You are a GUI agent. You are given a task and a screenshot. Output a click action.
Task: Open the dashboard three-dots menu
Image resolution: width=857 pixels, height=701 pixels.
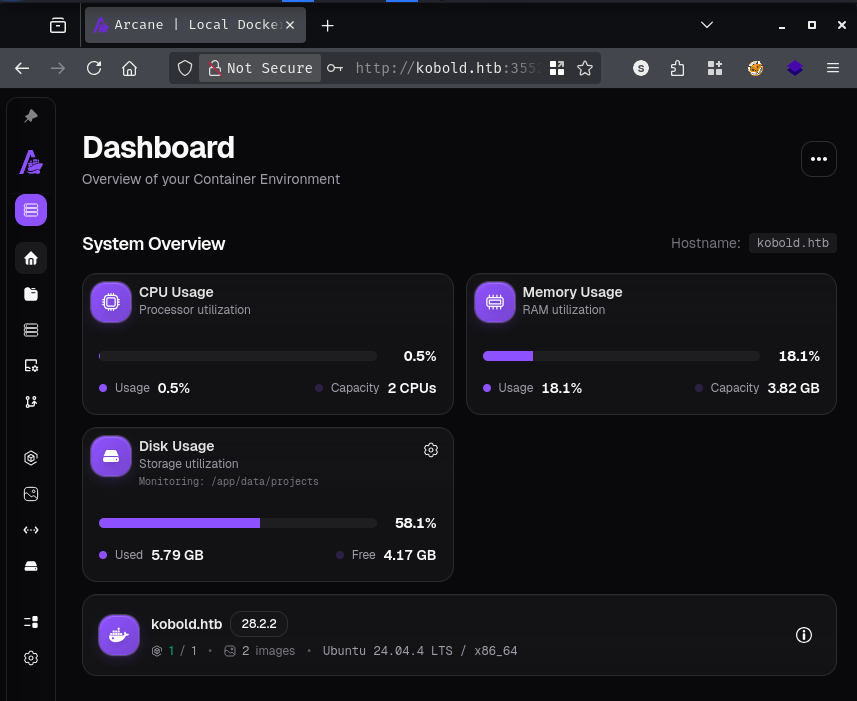[x=818, y=159]
